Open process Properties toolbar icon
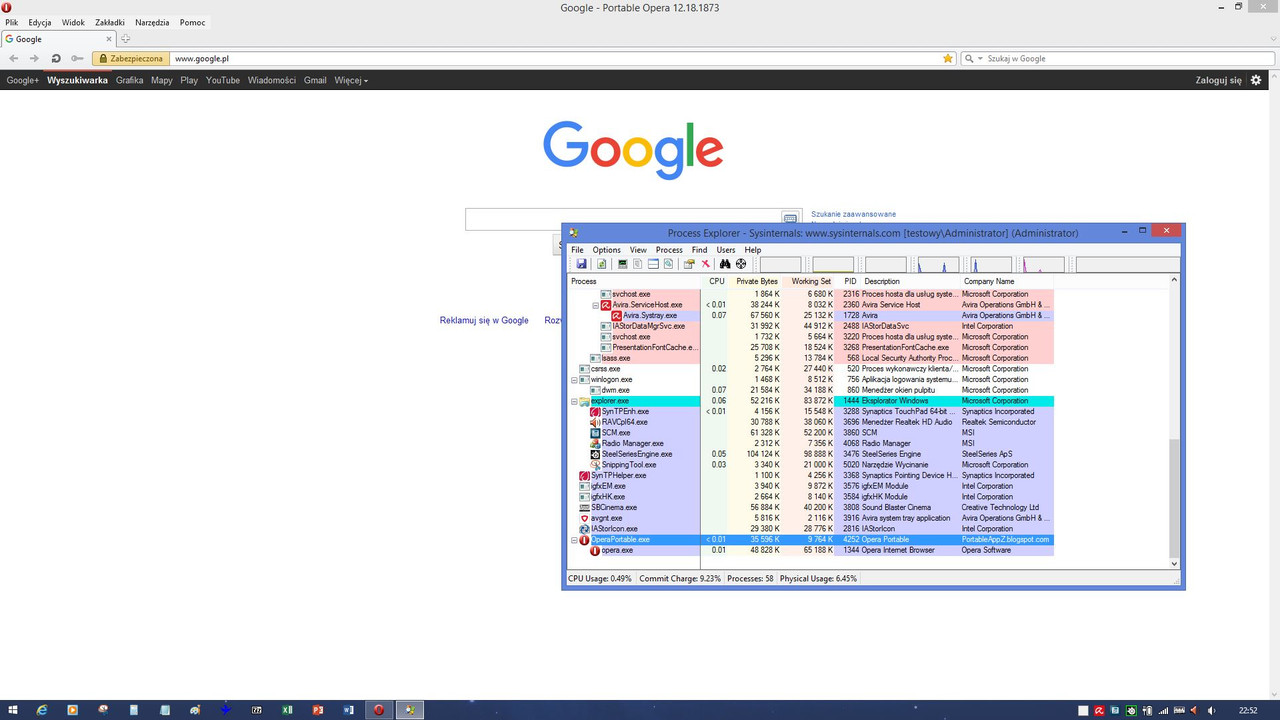The width and height of the screenshot is (1280, 720). [689, 264]
